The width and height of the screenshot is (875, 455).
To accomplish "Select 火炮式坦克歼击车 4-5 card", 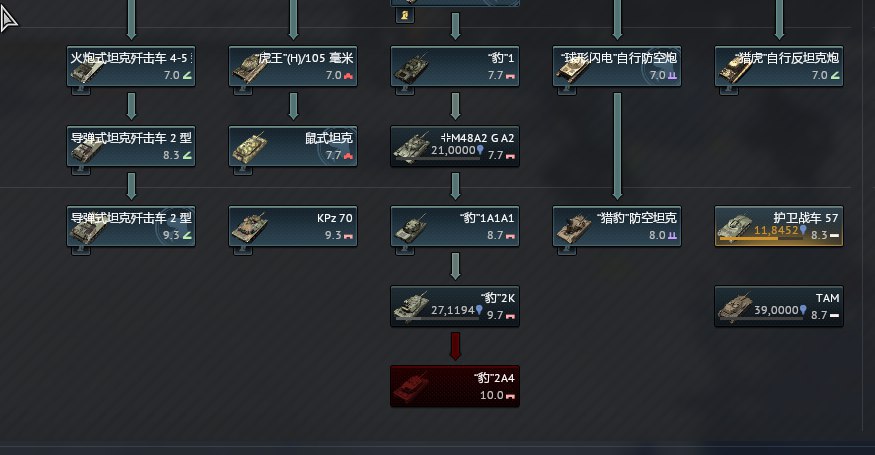I will point(131,66).
